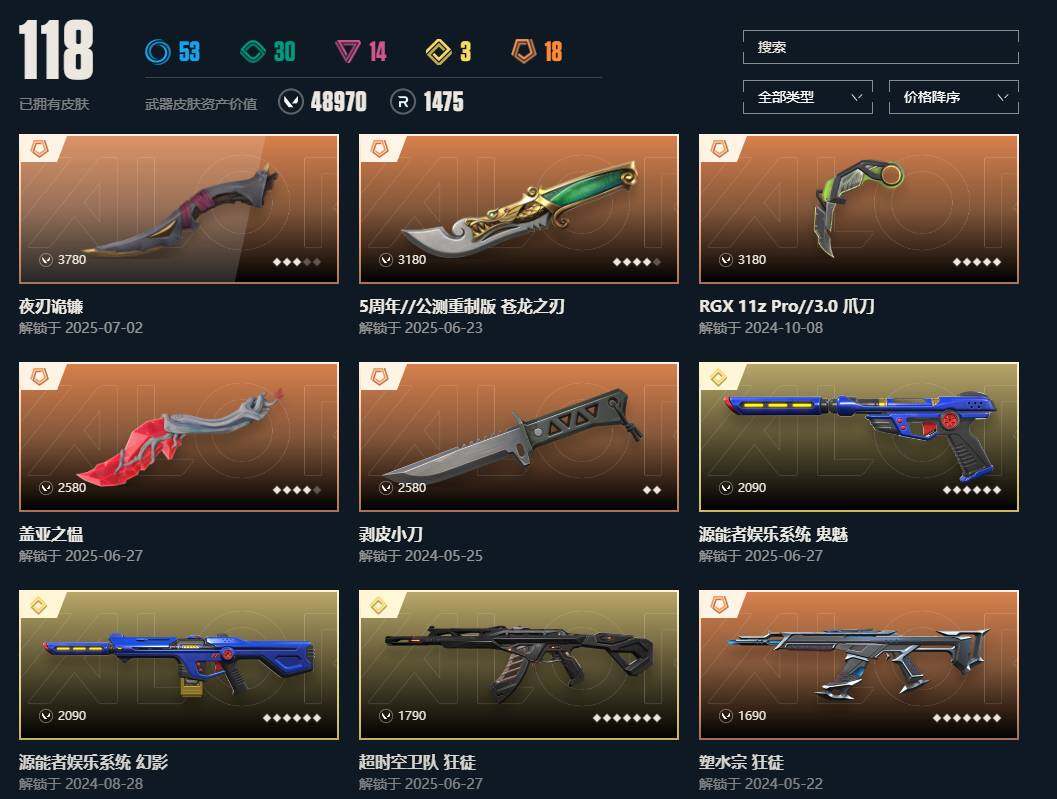
Task: Click the 搜索 search input field
Action: click(x=880, y=47)
